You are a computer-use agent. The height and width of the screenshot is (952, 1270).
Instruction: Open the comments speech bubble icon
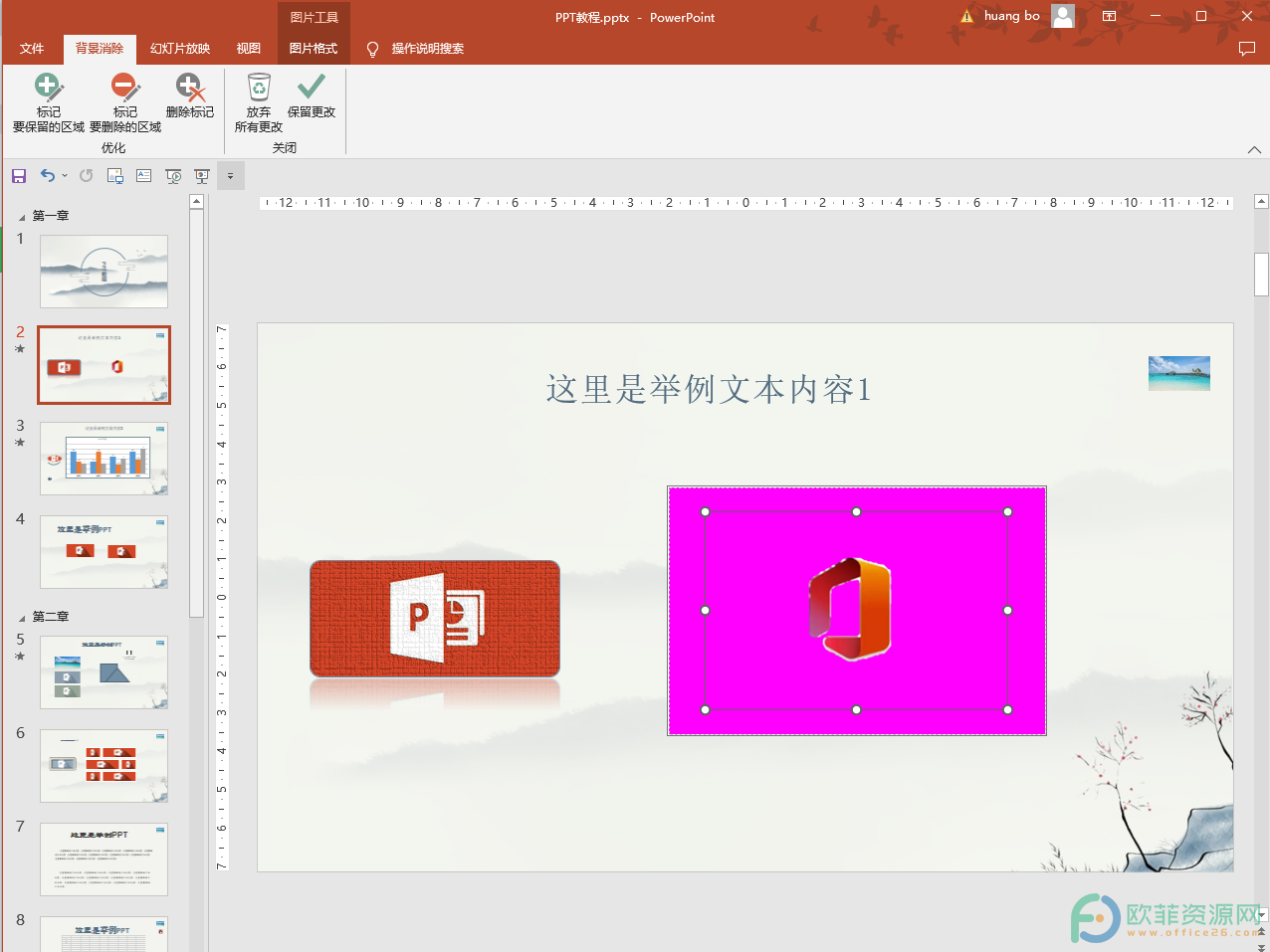(1247, 49)
